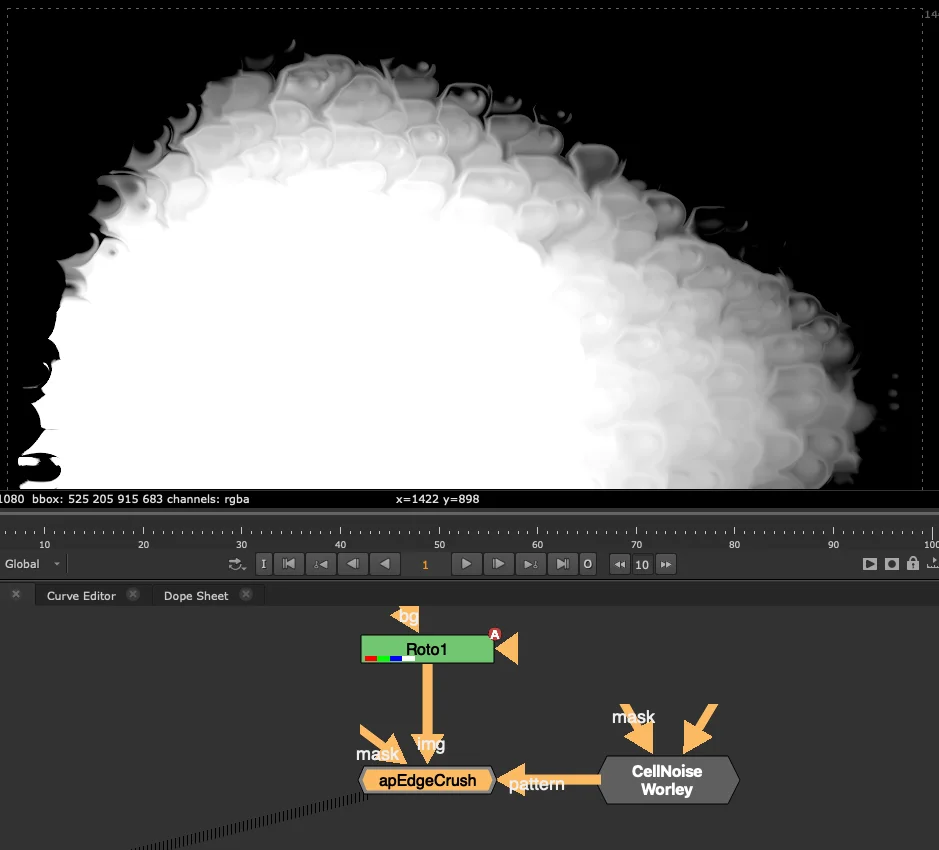Toggle the timeline range lock icon
The width and height of the screenshot is (939, 850).
click(x=913, y=564)
